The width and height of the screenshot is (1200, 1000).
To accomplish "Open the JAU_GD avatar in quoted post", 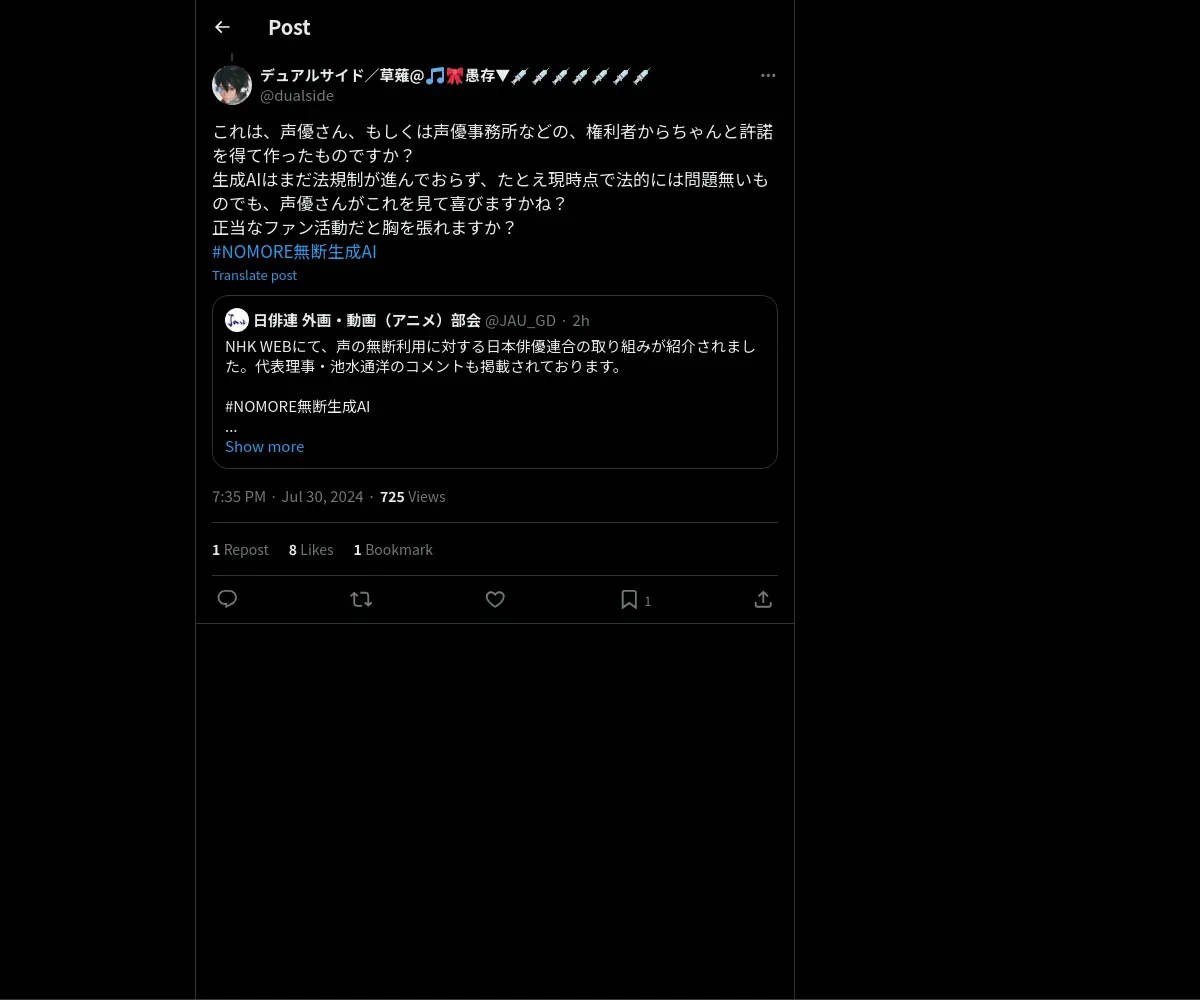I will 237,320.
